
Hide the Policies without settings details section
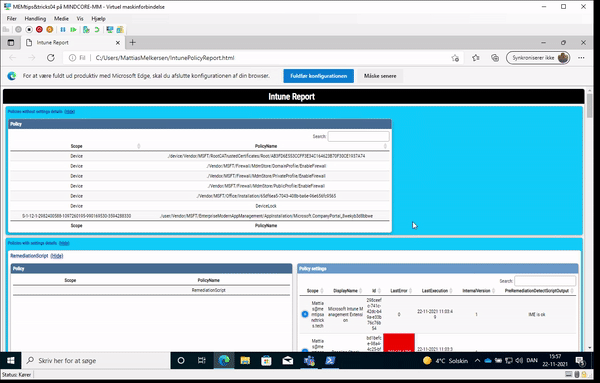click(x=69, y=112)
